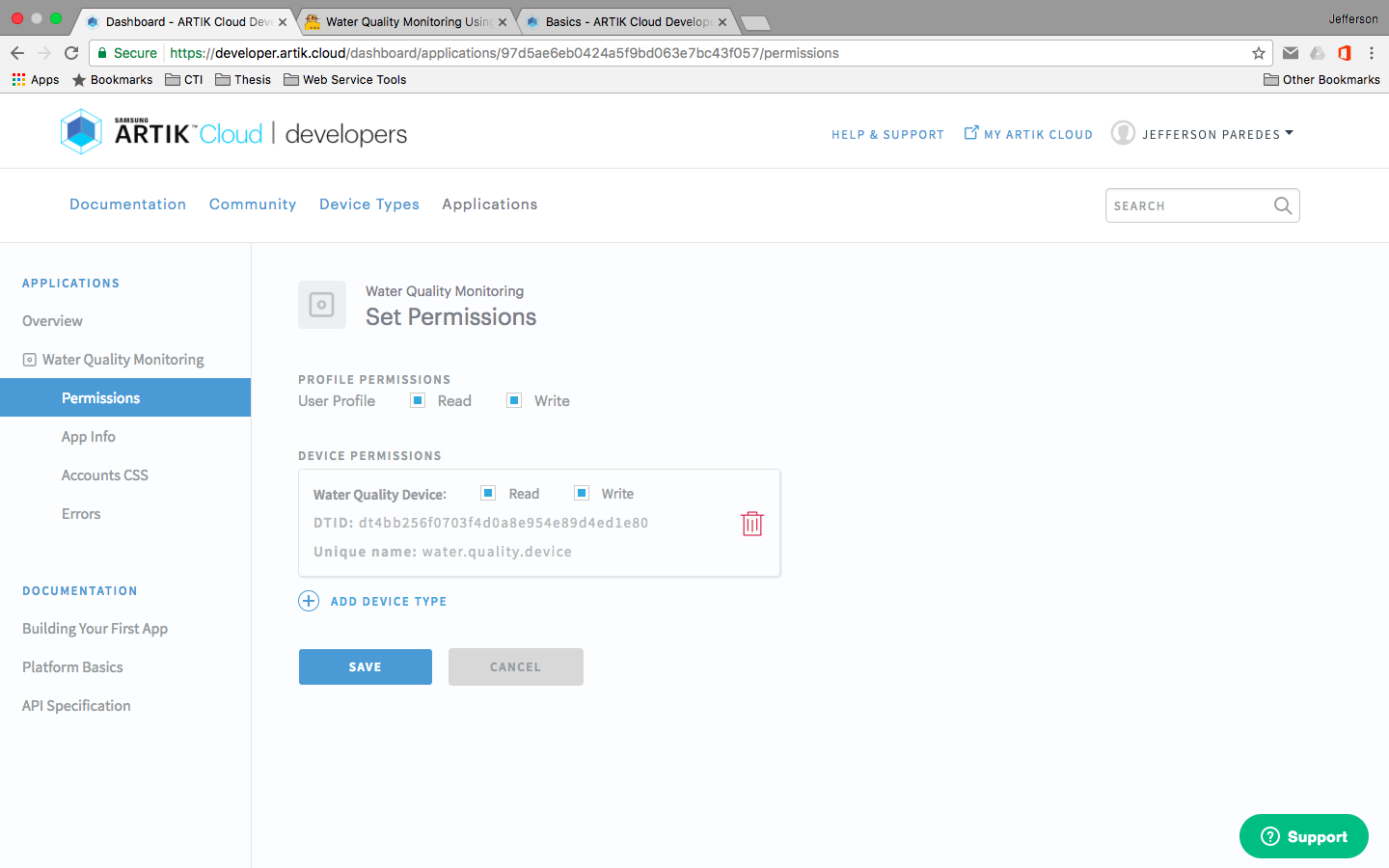
Task: Open the Jefferson Paredes account dropdown
Action: (1217, 134)
